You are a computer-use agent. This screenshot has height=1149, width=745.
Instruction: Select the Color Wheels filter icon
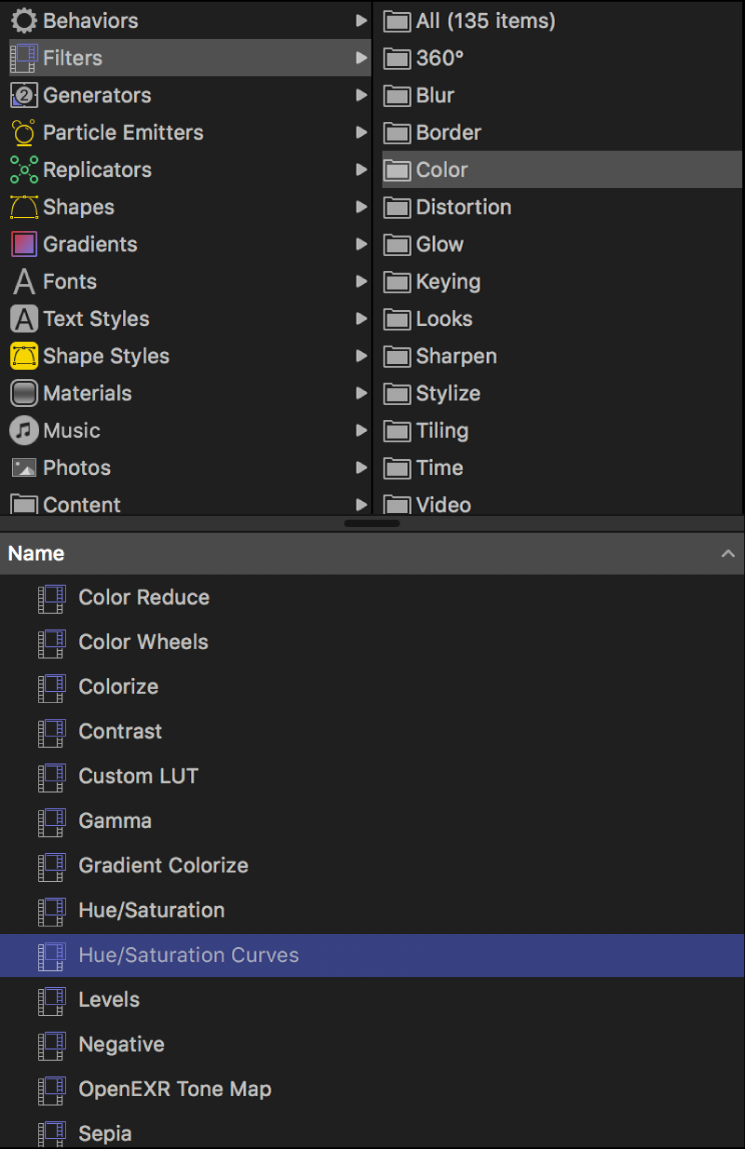[52, 643]
